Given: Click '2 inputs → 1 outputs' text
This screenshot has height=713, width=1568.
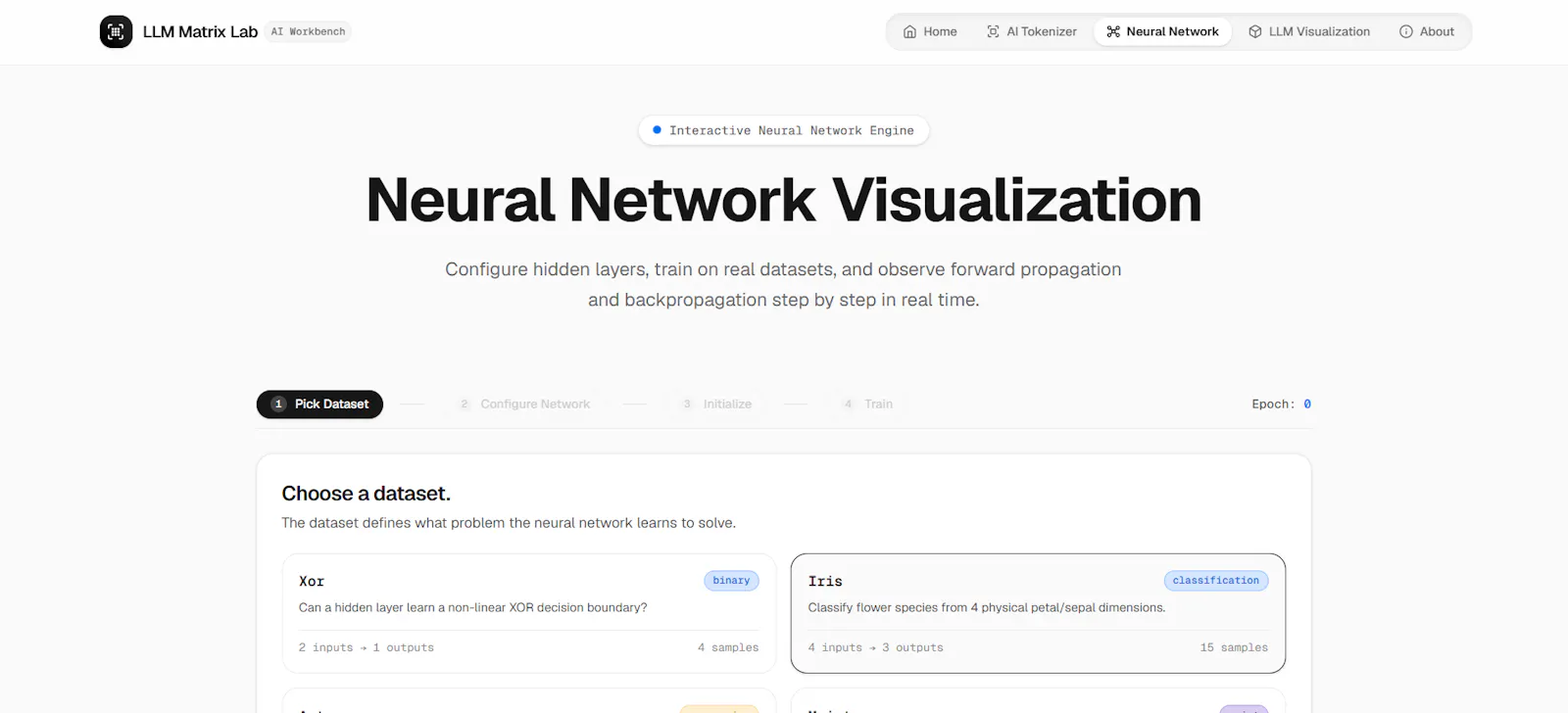Looking at the screenshot, I should click(x=367, y=647).
